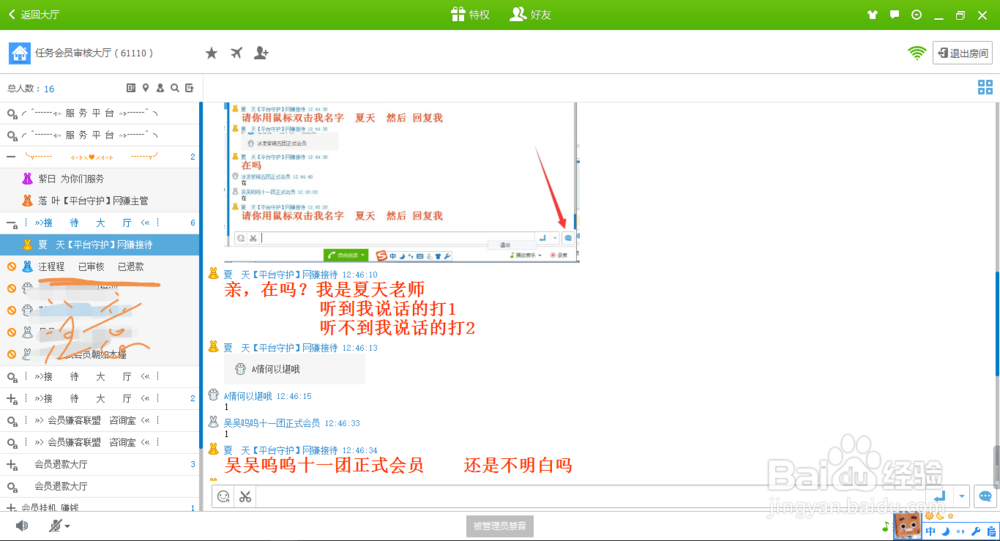Select user 紫日 为你们服务
Viewport: 1000px width, 541px height.
pos(99,179)
